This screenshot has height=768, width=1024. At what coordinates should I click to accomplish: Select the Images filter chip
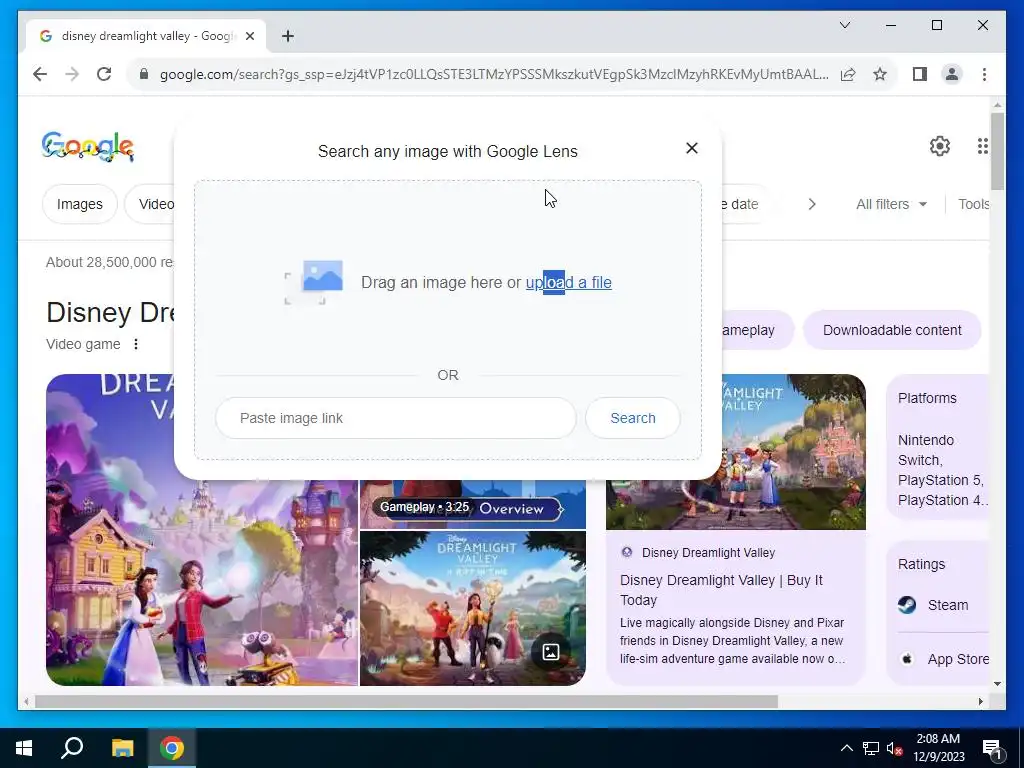pos(80,204)
